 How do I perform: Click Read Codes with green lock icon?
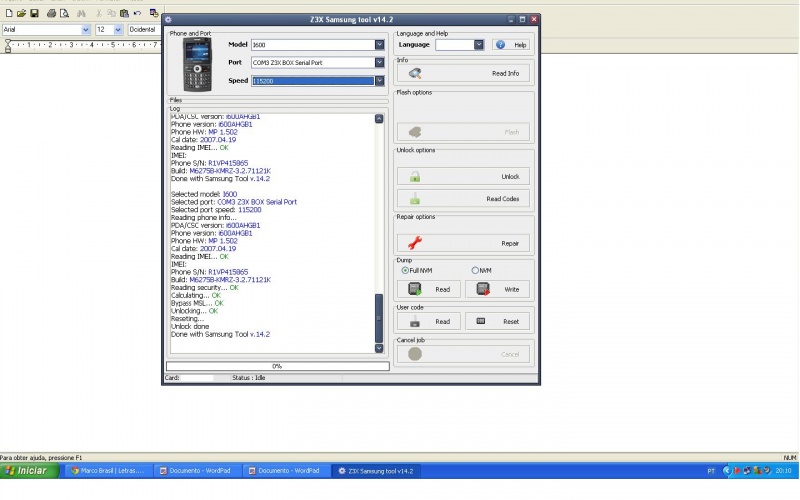463,198
